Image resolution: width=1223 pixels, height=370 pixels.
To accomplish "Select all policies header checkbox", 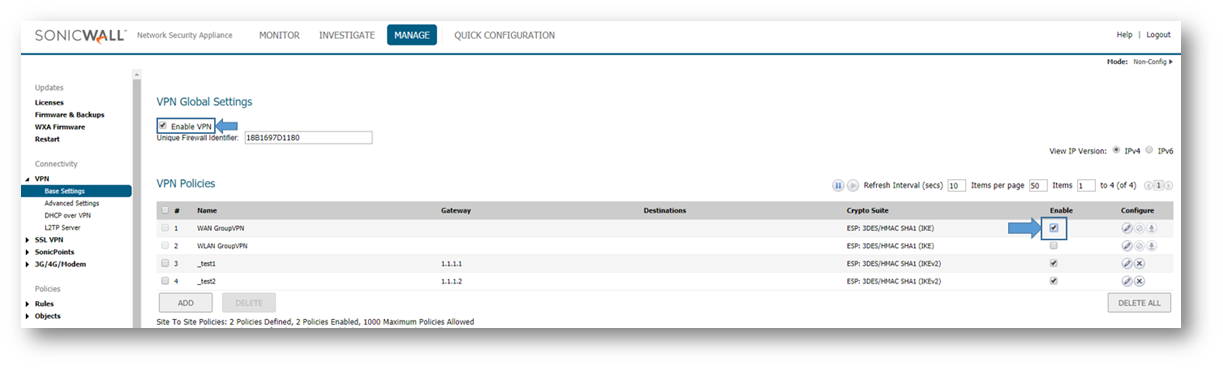I will coord(165,211).
